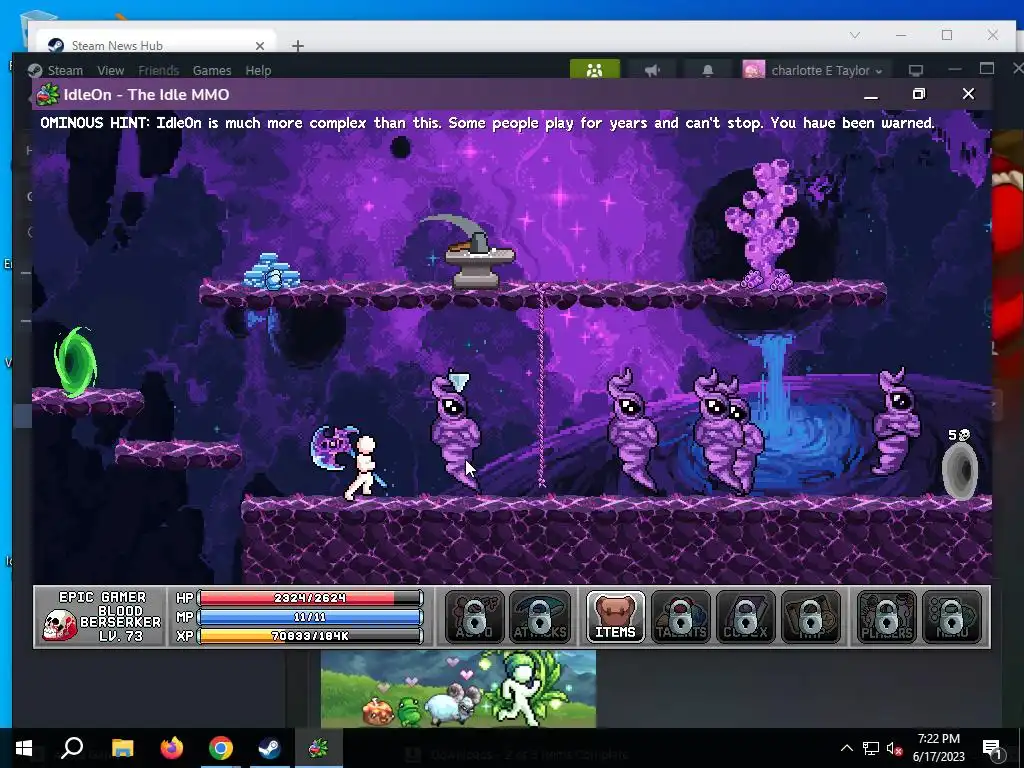Click Steam big picture mode monitor icon
1024x768 pixels.
(916, 70)
